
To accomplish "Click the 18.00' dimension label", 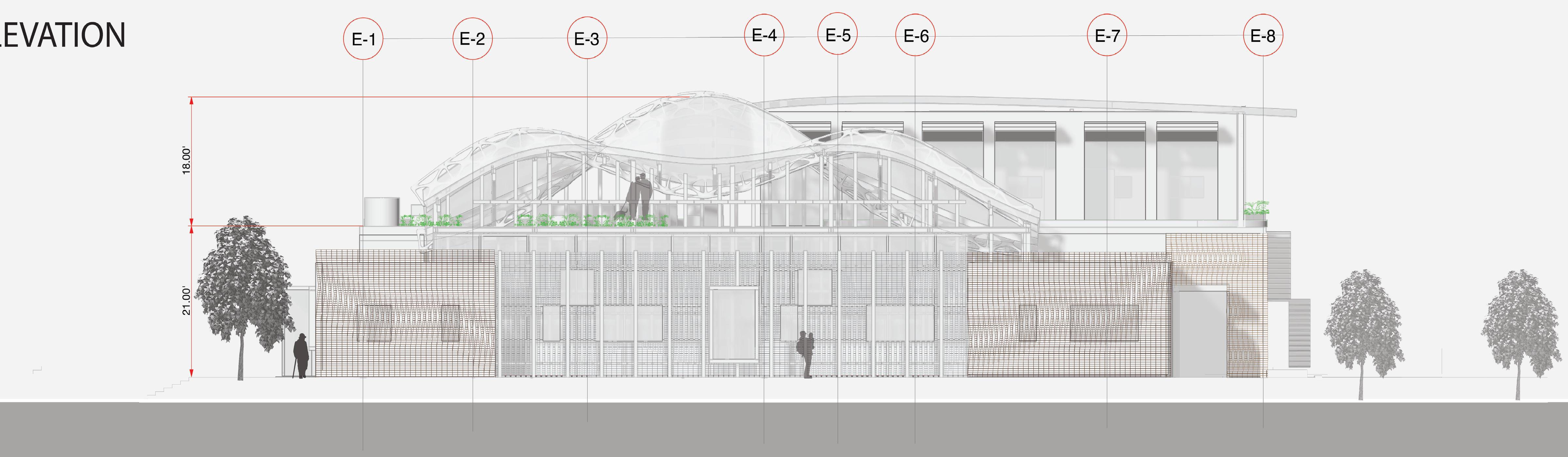I will (187, 161).
